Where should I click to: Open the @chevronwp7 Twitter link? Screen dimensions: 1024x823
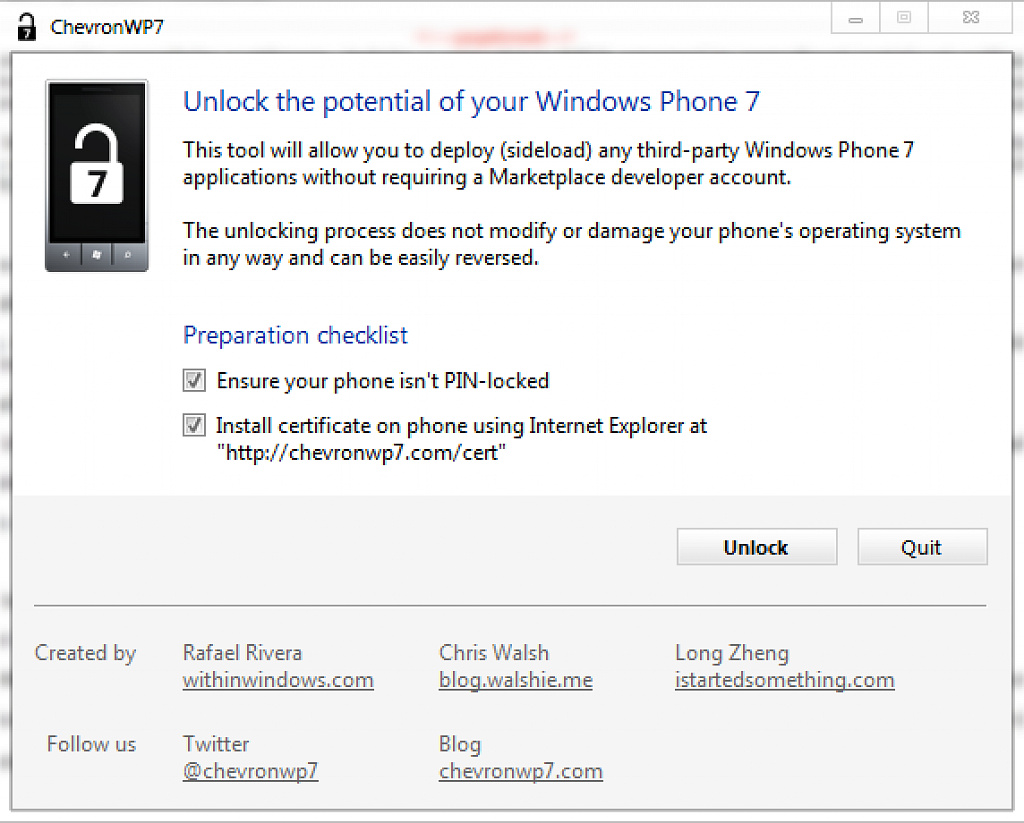click(x=250, y=771)
